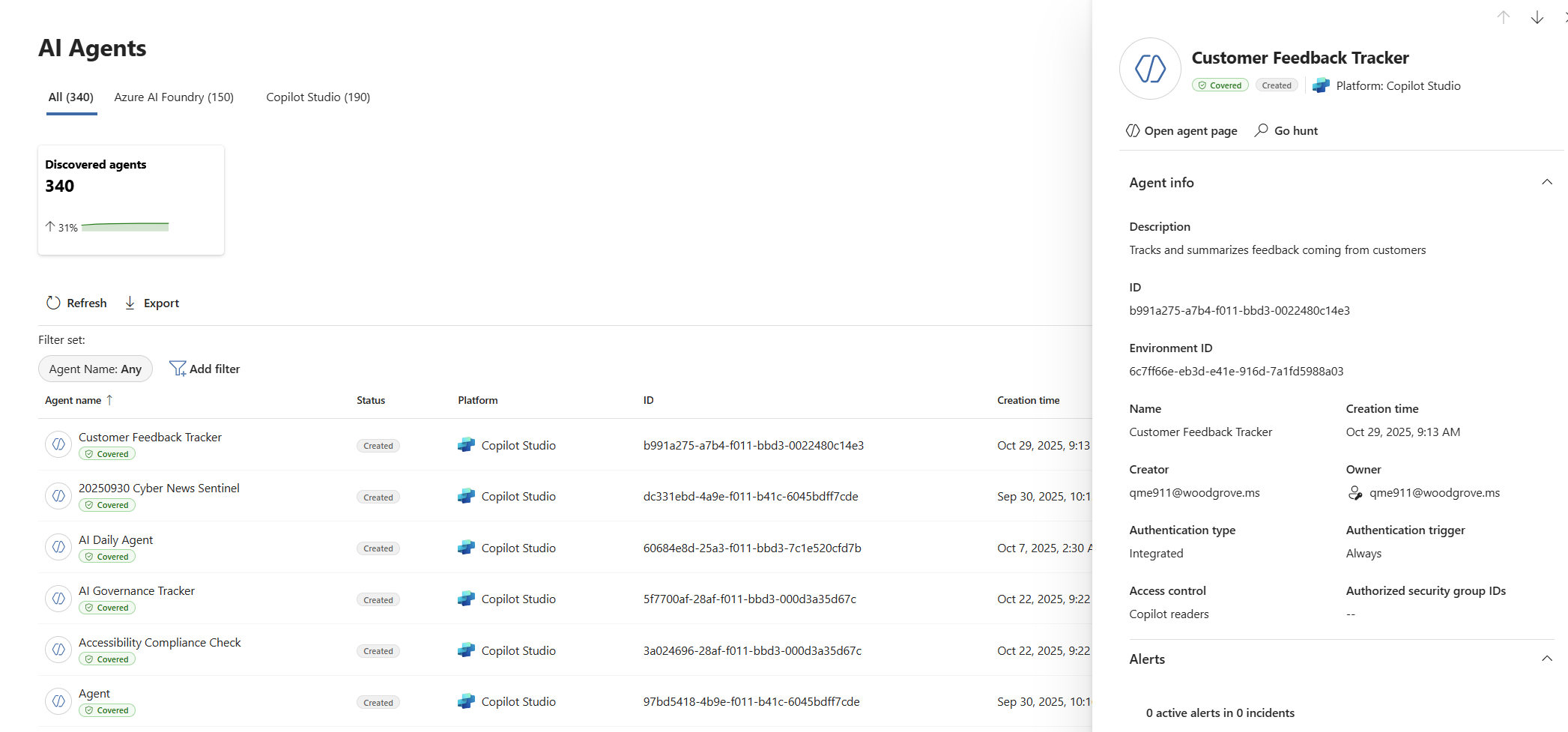Click the Open agent page button
1568x732 pixels.
[x=1181, y=130]
